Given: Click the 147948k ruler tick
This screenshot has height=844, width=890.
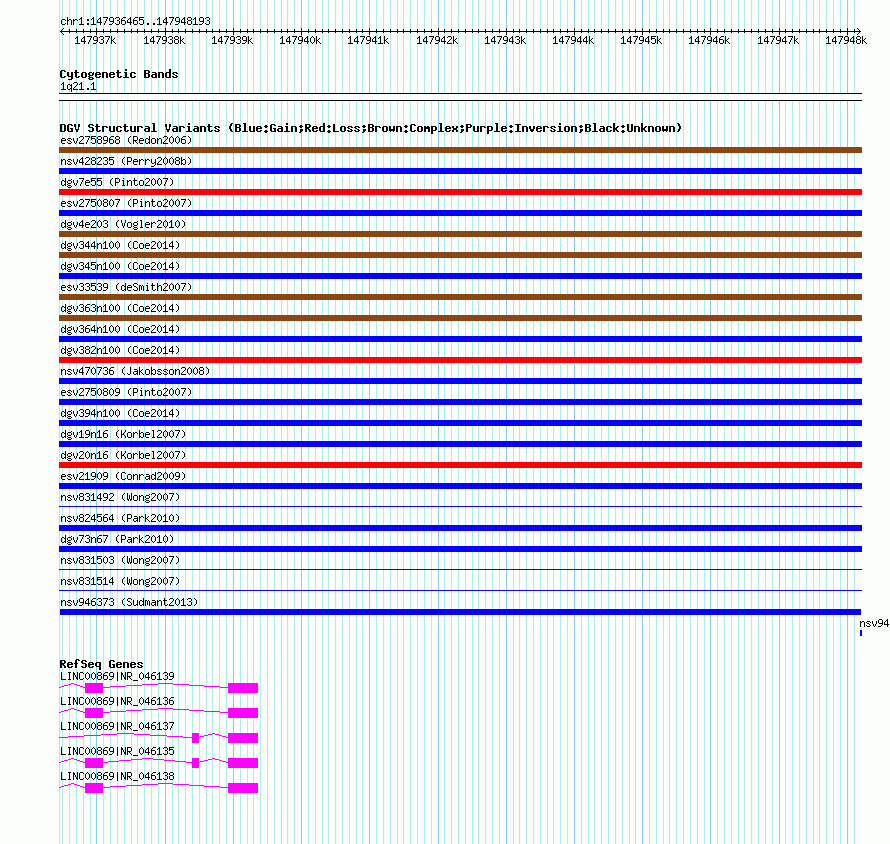Looking at the screenshot, I should 846,40.
